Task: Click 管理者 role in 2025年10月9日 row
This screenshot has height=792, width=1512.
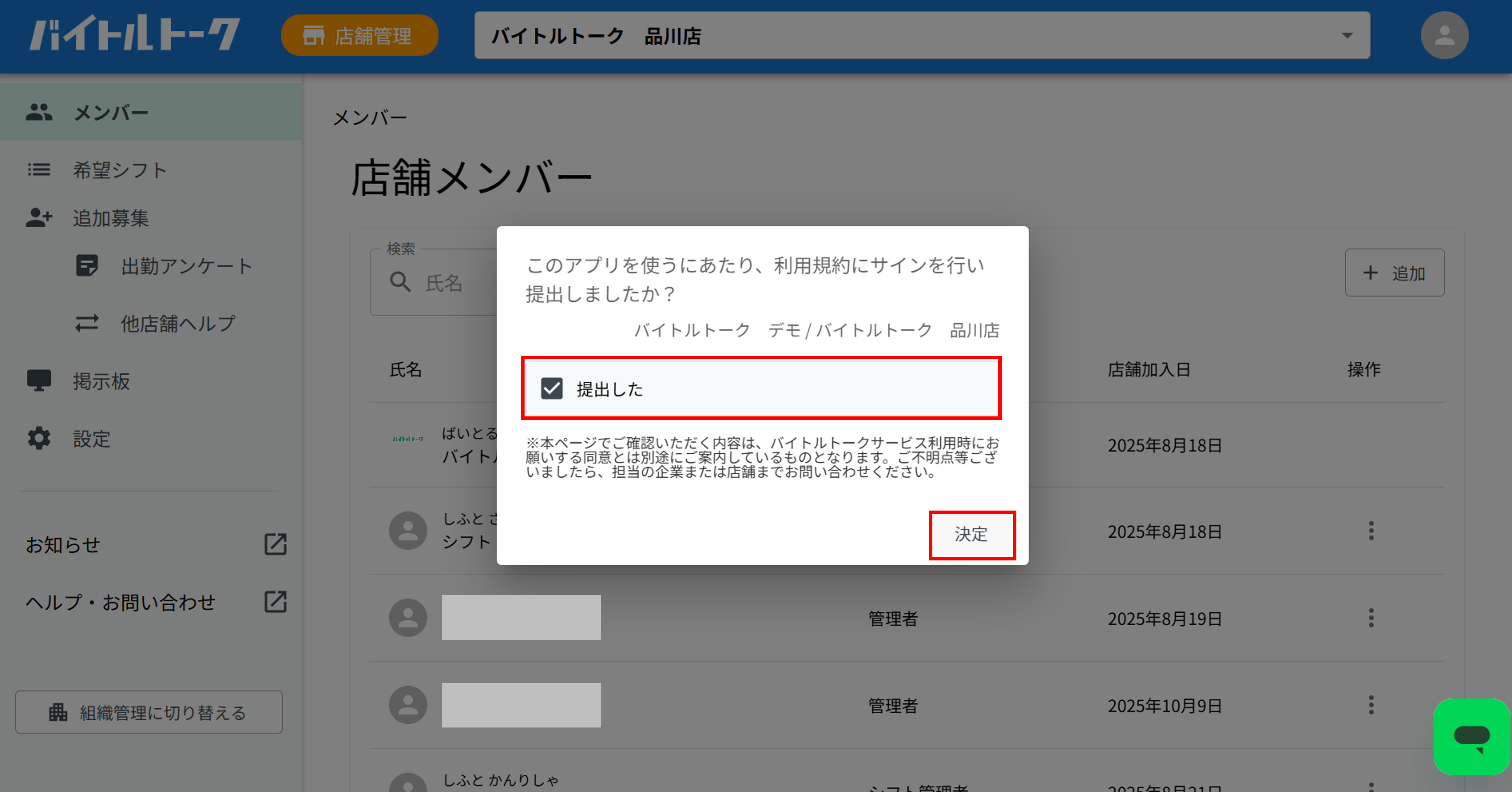Action: click(893, 706)
